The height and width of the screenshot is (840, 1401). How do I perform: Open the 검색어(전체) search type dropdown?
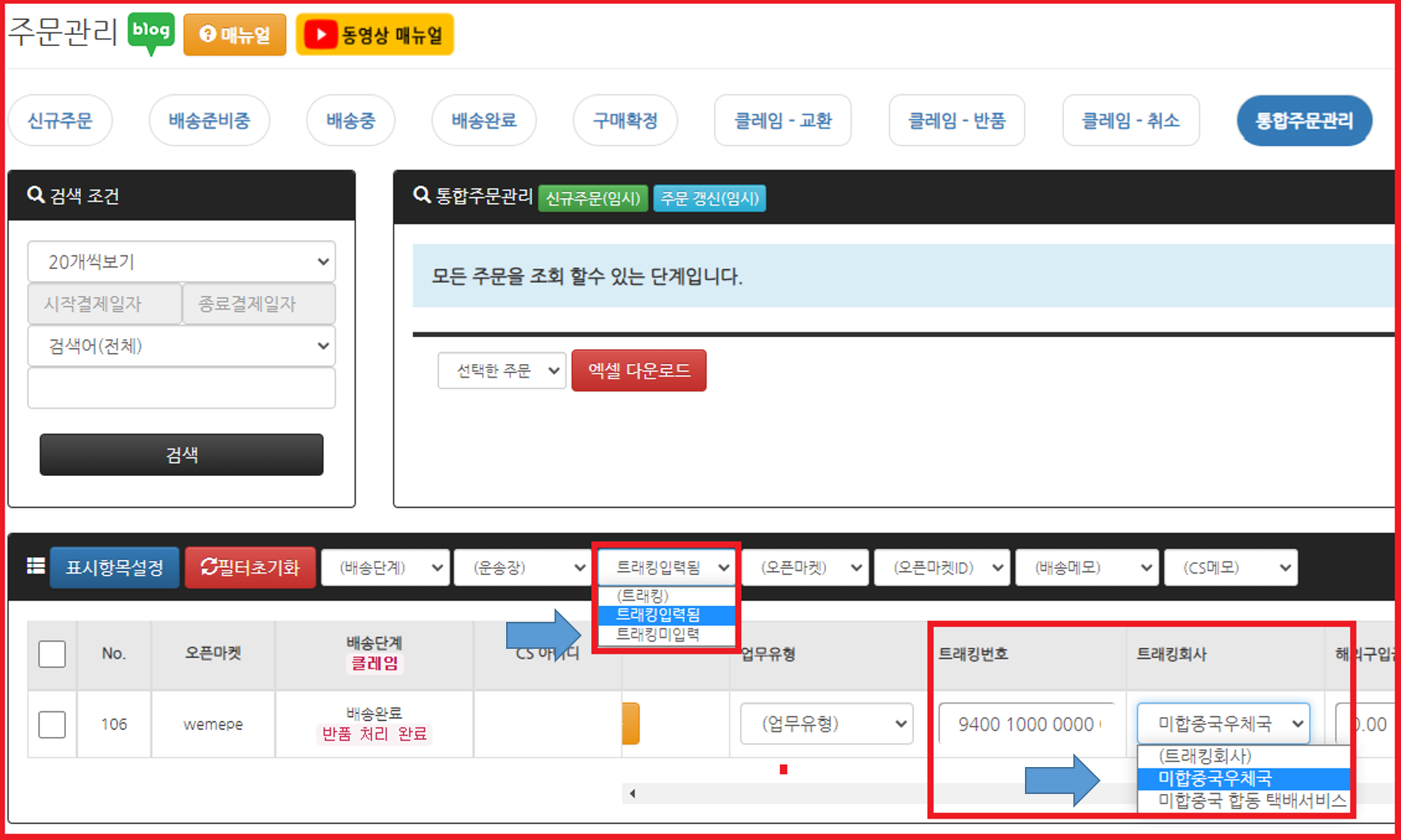[x=182, y=346]
